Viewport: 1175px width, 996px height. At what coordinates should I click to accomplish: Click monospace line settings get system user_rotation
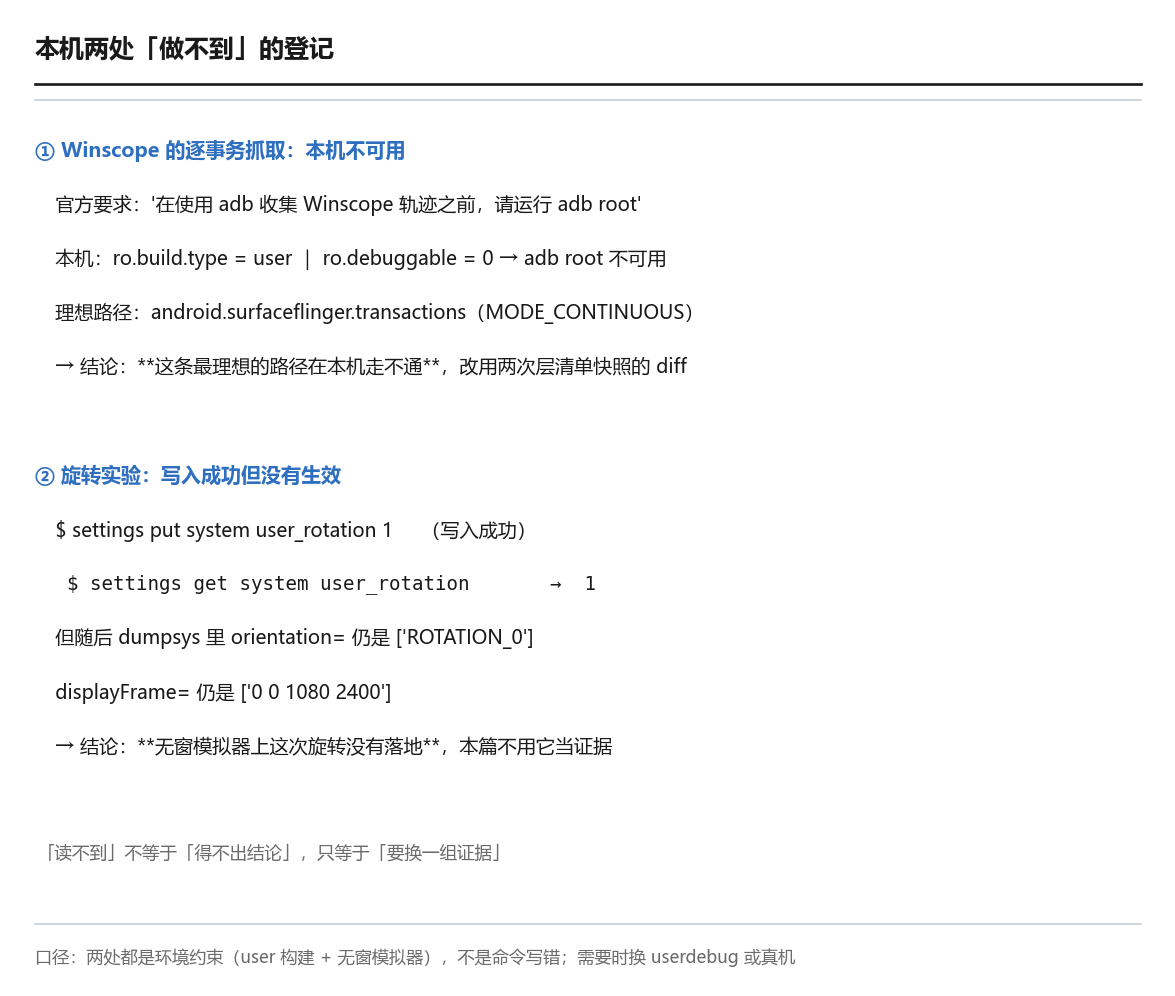pos(331,584)
